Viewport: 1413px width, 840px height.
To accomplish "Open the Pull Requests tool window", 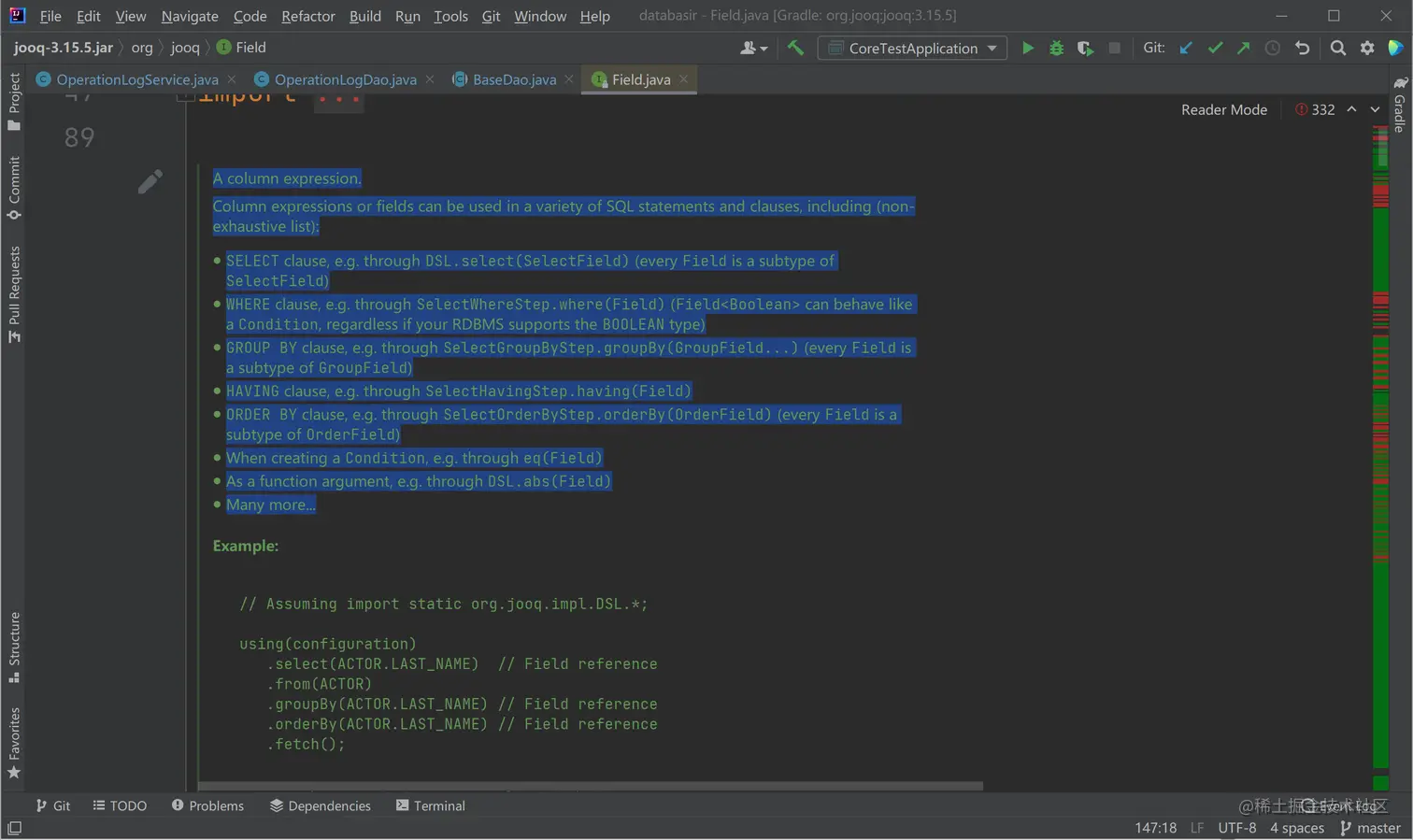I will point(14,293).
